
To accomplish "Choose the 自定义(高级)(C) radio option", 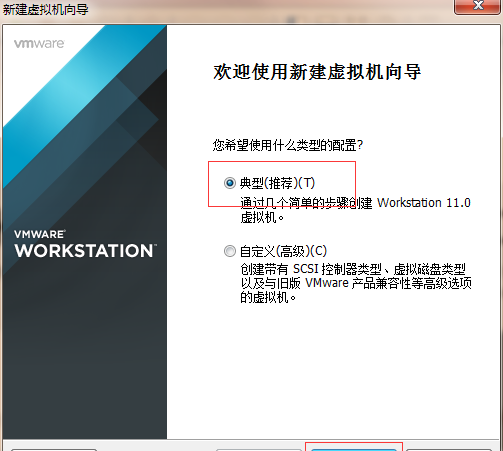I will pos(230,251).
